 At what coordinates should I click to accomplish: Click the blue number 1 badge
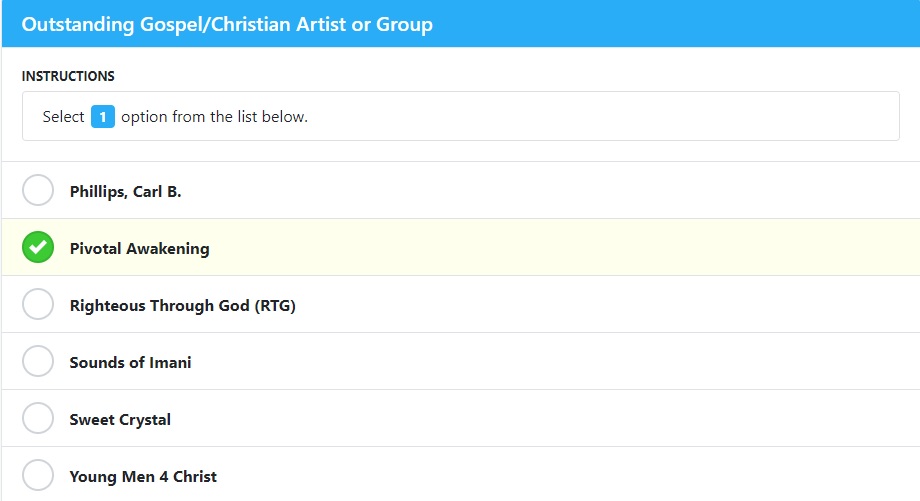tap(103, 116)
